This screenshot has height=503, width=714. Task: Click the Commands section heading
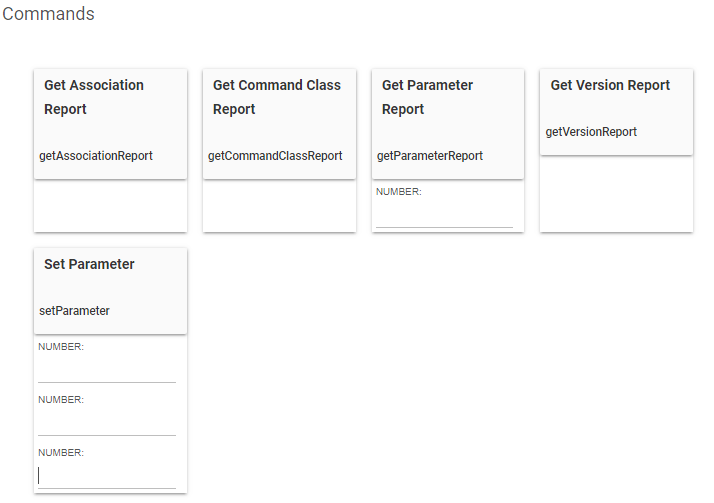(x=49, y=14)
